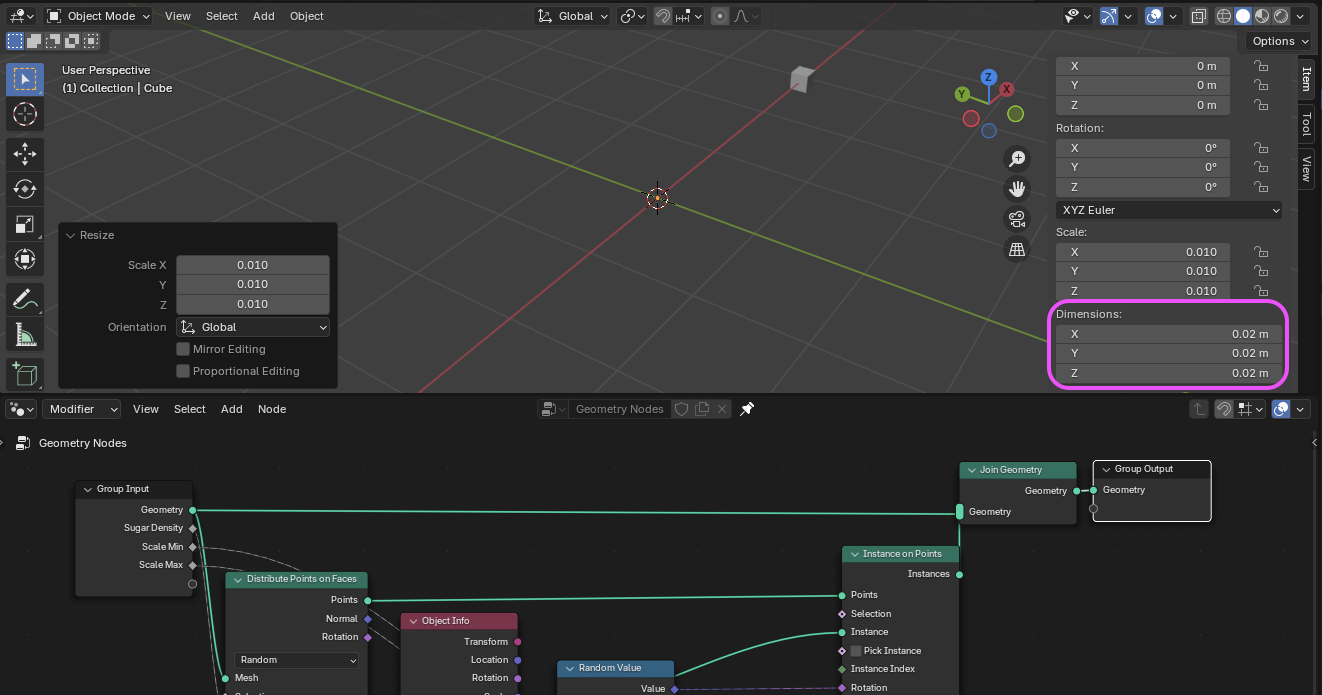Switch to the View sidebar tab
1322x695 pixels.
(x=1306, y=168)
